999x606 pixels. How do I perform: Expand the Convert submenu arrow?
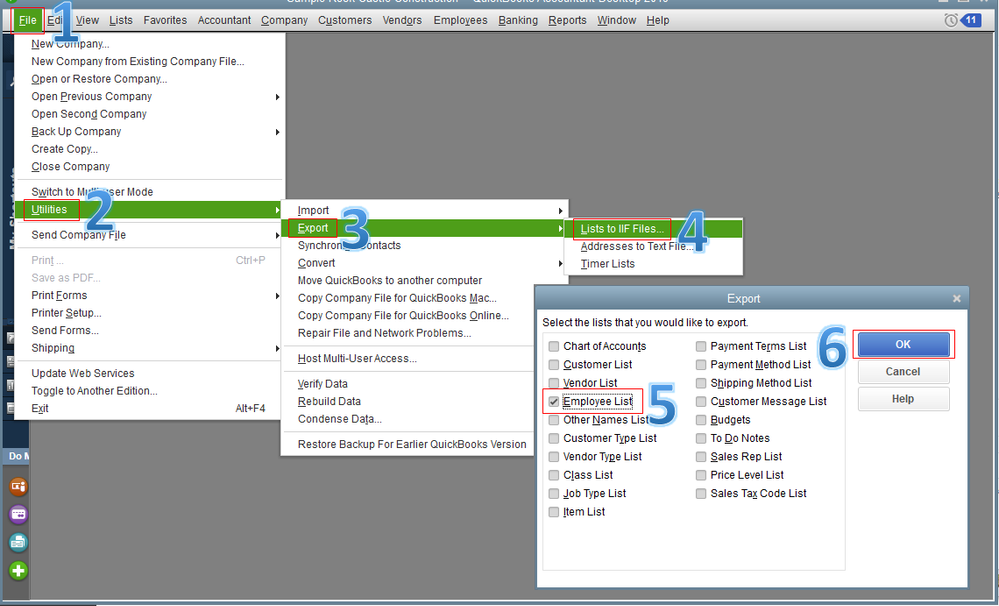[560, 263]
